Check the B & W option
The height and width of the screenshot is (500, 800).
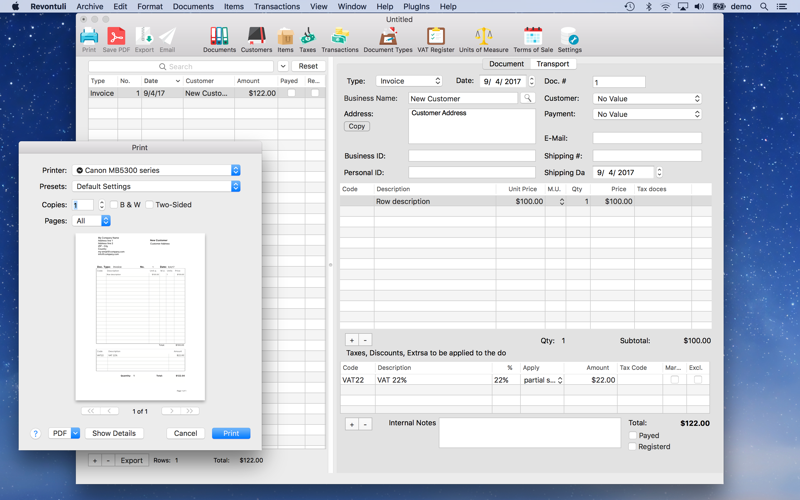pos(114,205)
